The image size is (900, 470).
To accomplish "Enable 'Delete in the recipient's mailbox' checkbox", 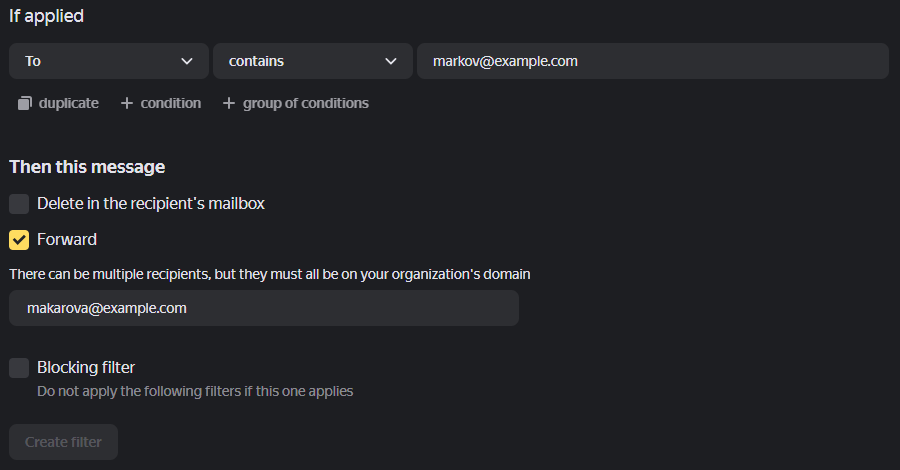I will [x=19, y=204].
